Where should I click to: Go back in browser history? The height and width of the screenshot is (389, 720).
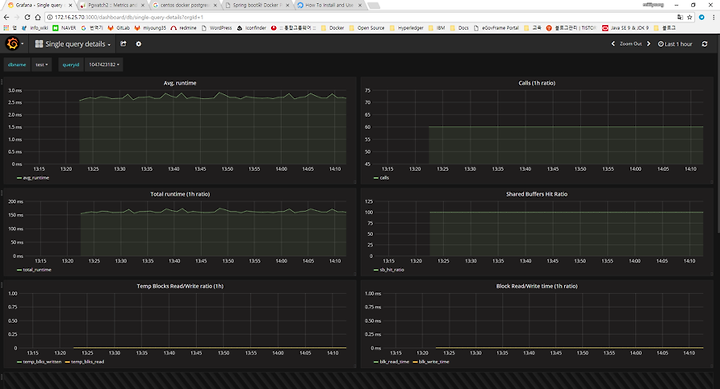[x=6, y=17]
